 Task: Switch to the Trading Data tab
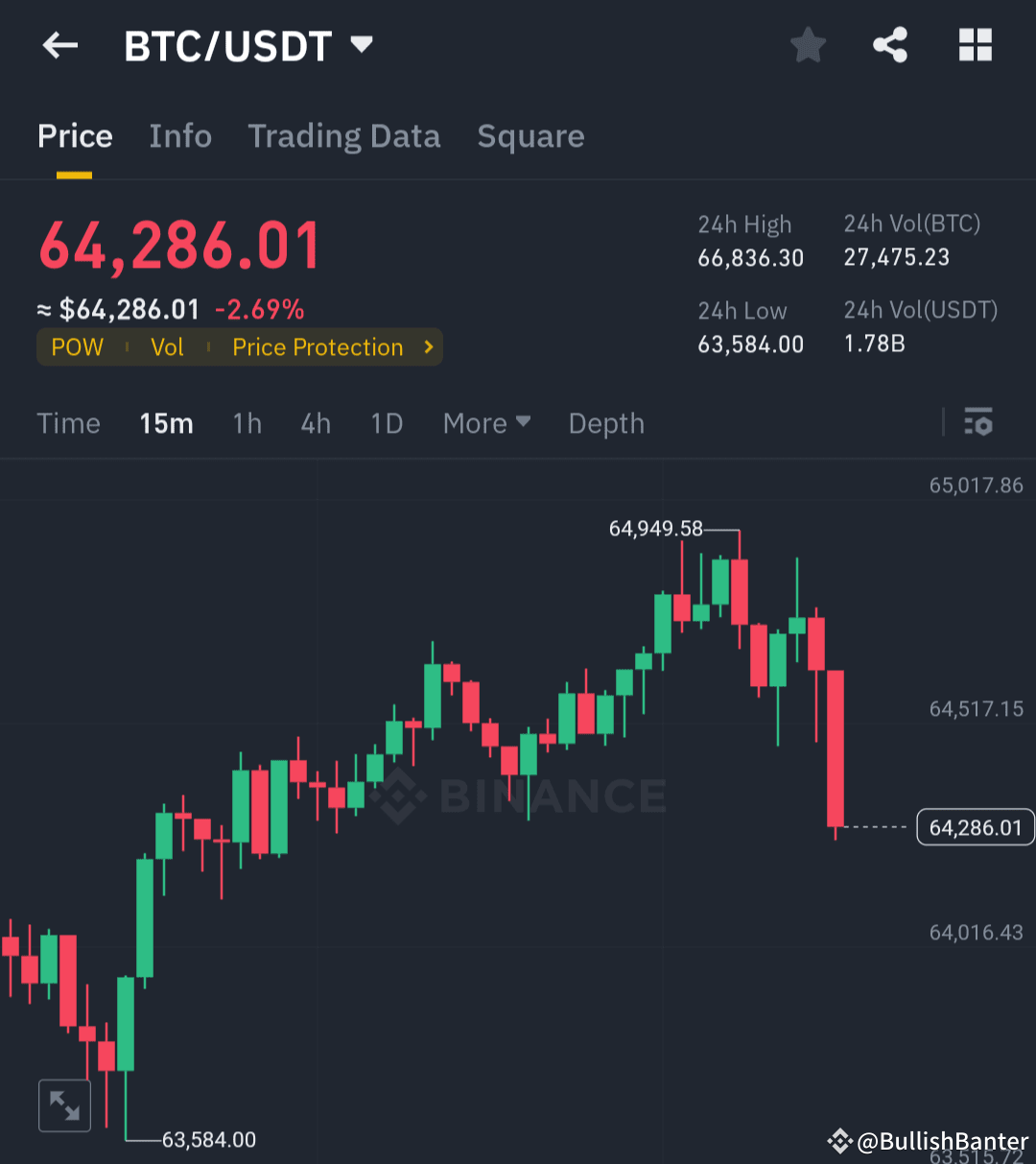coord(343,136)
